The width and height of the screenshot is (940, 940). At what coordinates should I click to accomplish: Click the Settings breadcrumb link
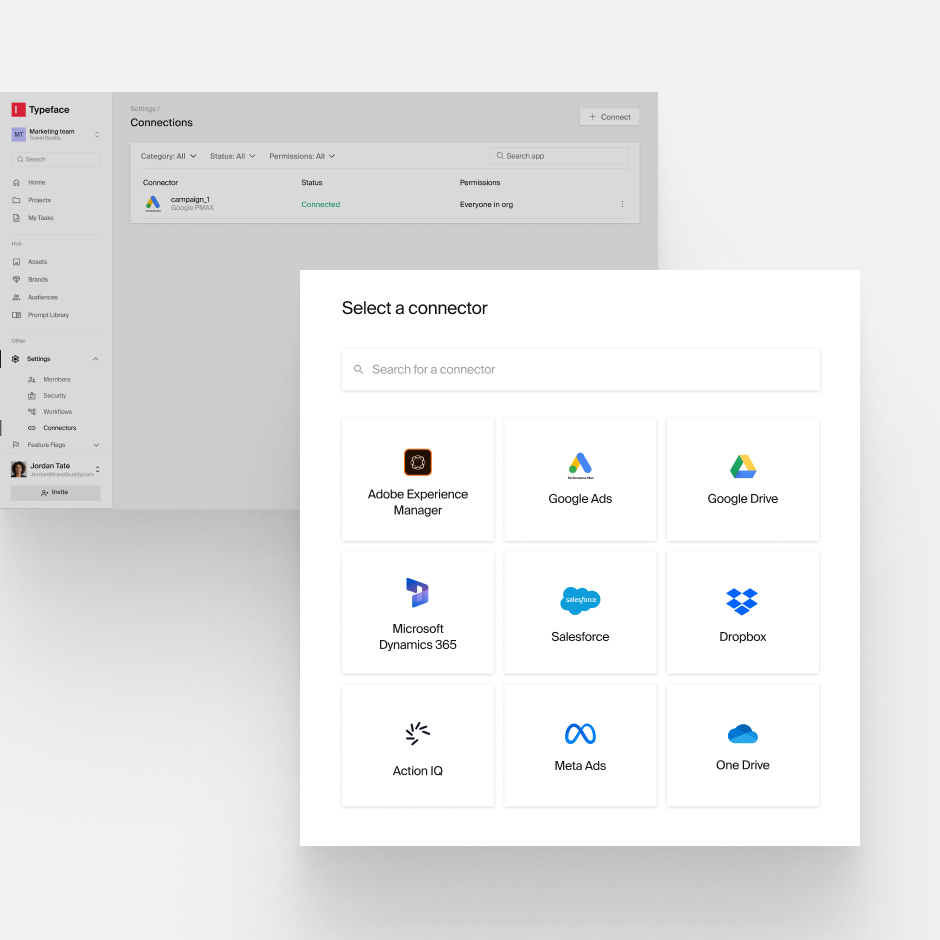click(143, 109)
